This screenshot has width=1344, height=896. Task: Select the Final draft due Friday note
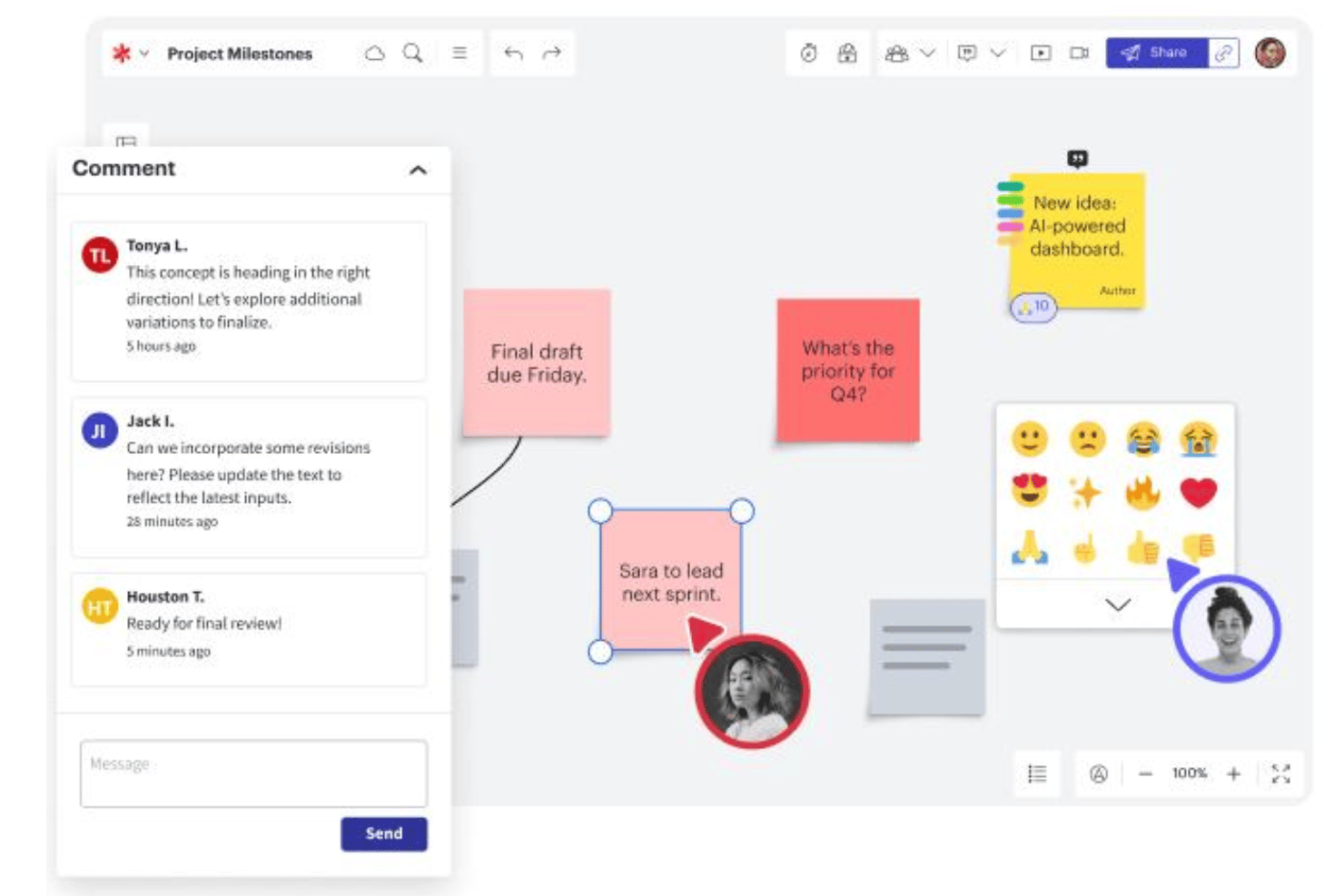point(536,362)
